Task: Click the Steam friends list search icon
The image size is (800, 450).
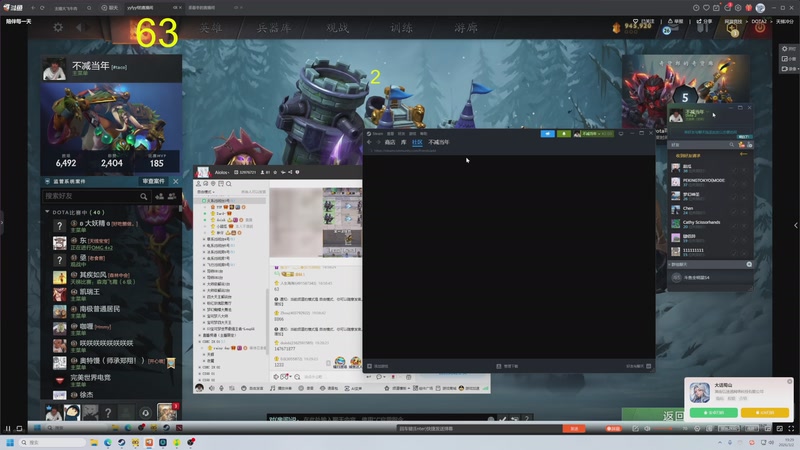Action: coord(732,145)
